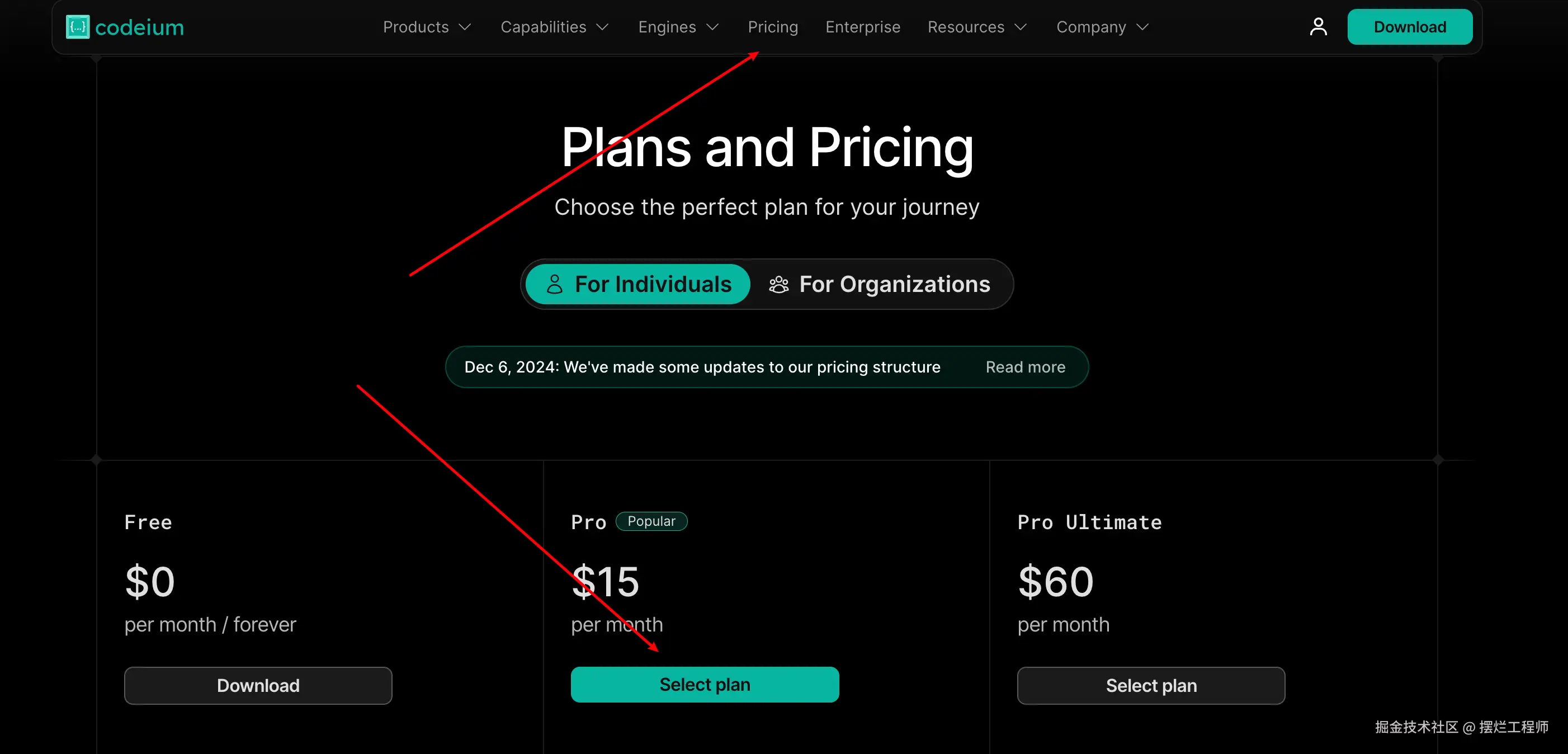The width and height of the screenshot is (1568, 754).
Task: Download the Free plan
Action: pyautogui.click(x=258, y=685)
